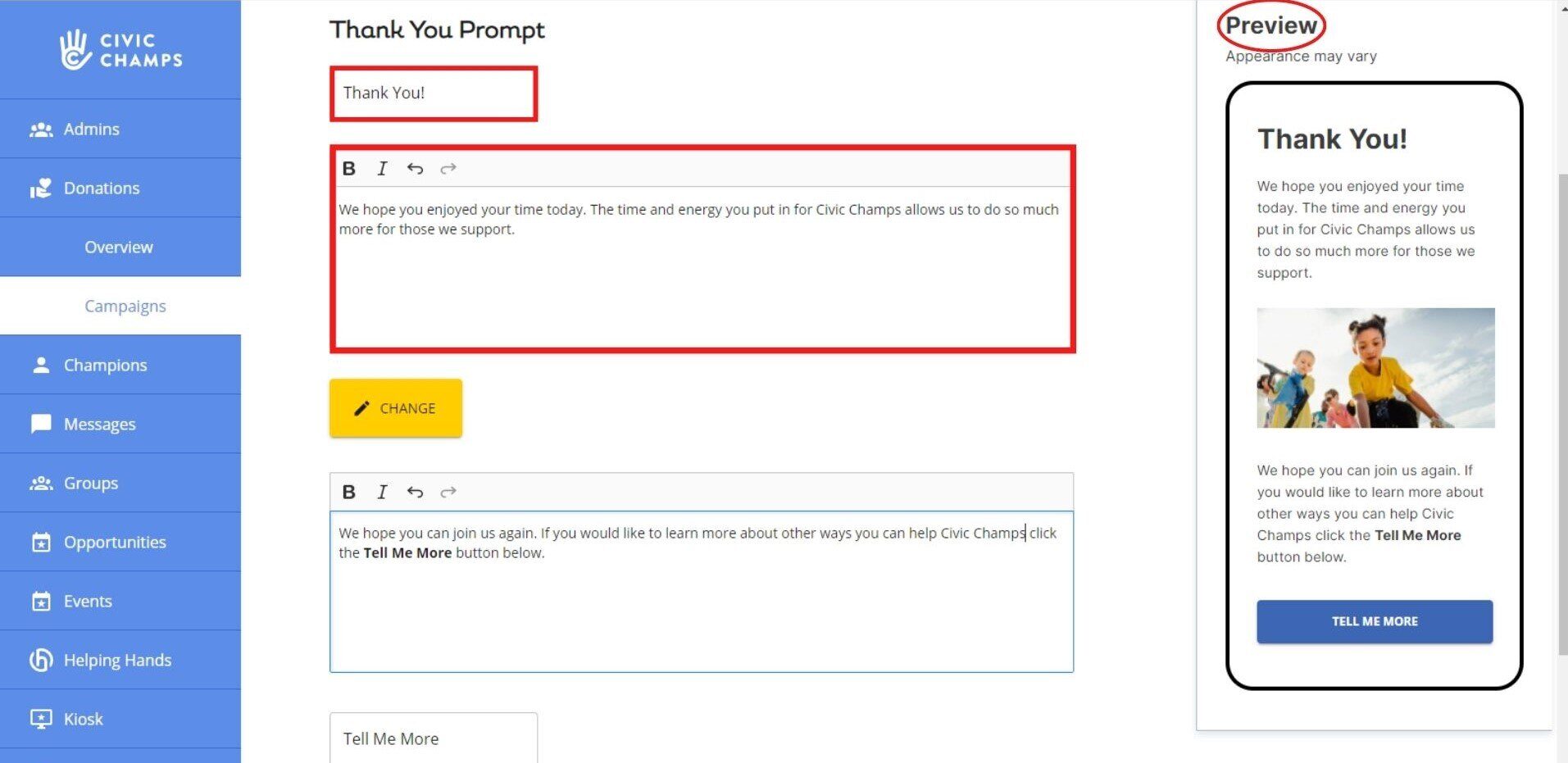The width and height of the screenshot is (1568, 763).
Task: Click Bold icon in first editor toolbar
Action: [349, 169]
